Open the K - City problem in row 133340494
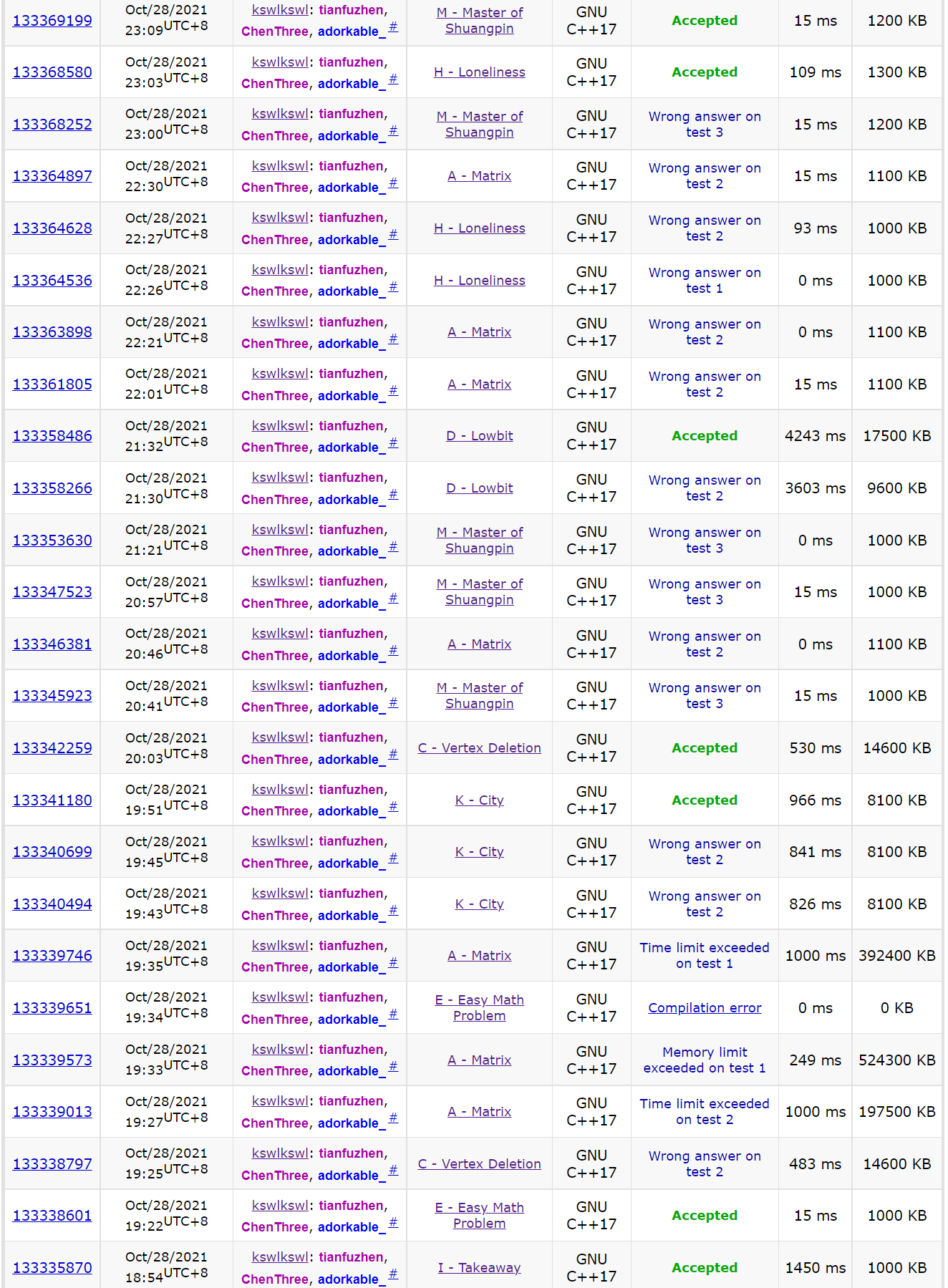This screenshot has width=948, height=1288. point(479,904)
